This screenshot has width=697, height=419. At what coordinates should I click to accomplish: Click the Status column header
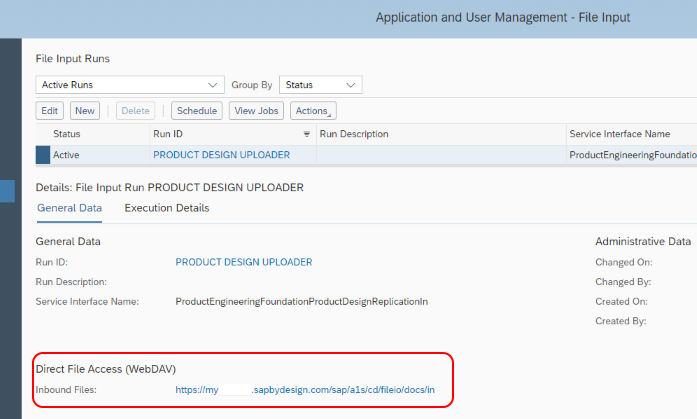[67, 134]
